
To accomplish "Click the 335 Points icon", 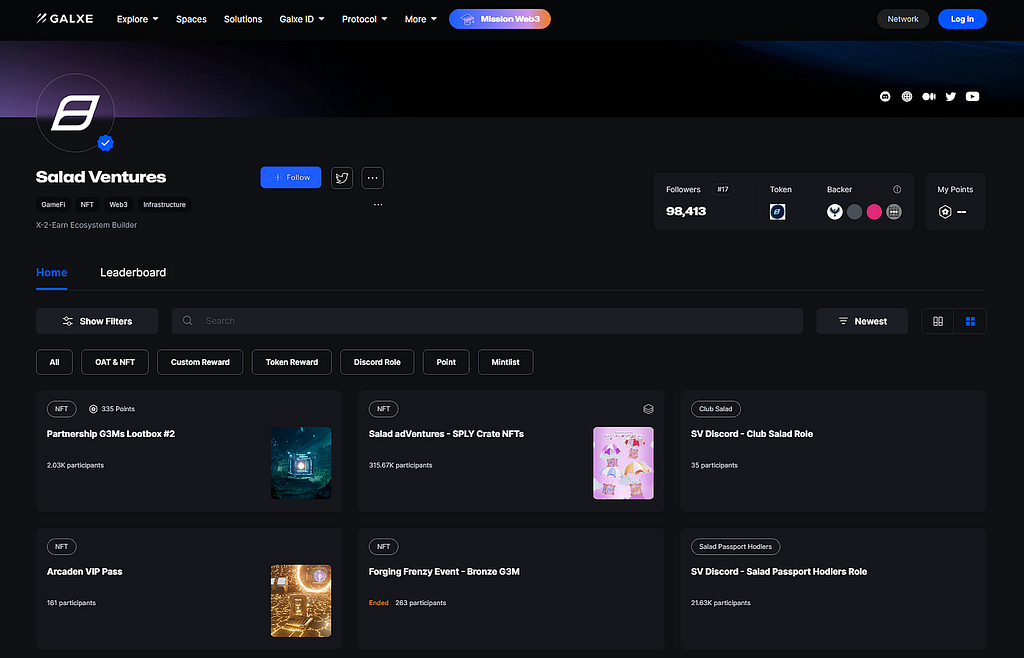I will pos(93,409).
